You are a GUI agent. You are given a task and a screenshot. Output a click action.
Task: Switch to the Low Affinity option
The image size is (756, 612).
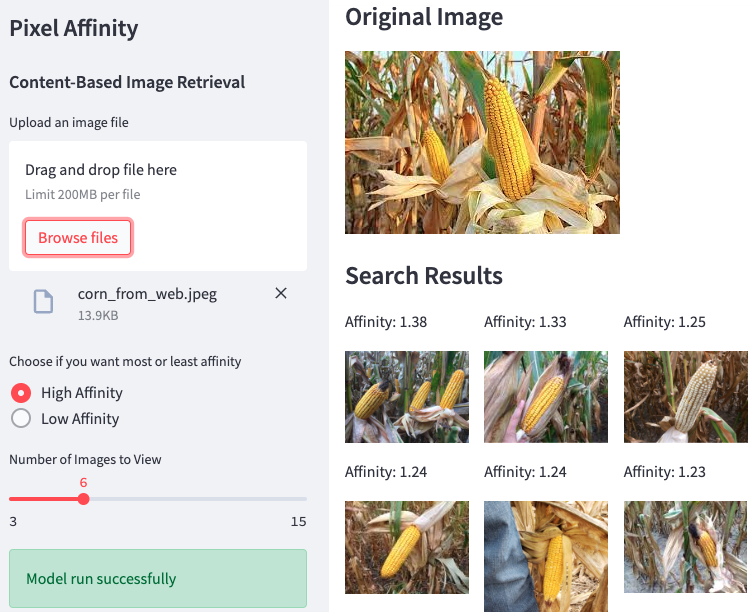pyautogui.click(x=20, y=419)
